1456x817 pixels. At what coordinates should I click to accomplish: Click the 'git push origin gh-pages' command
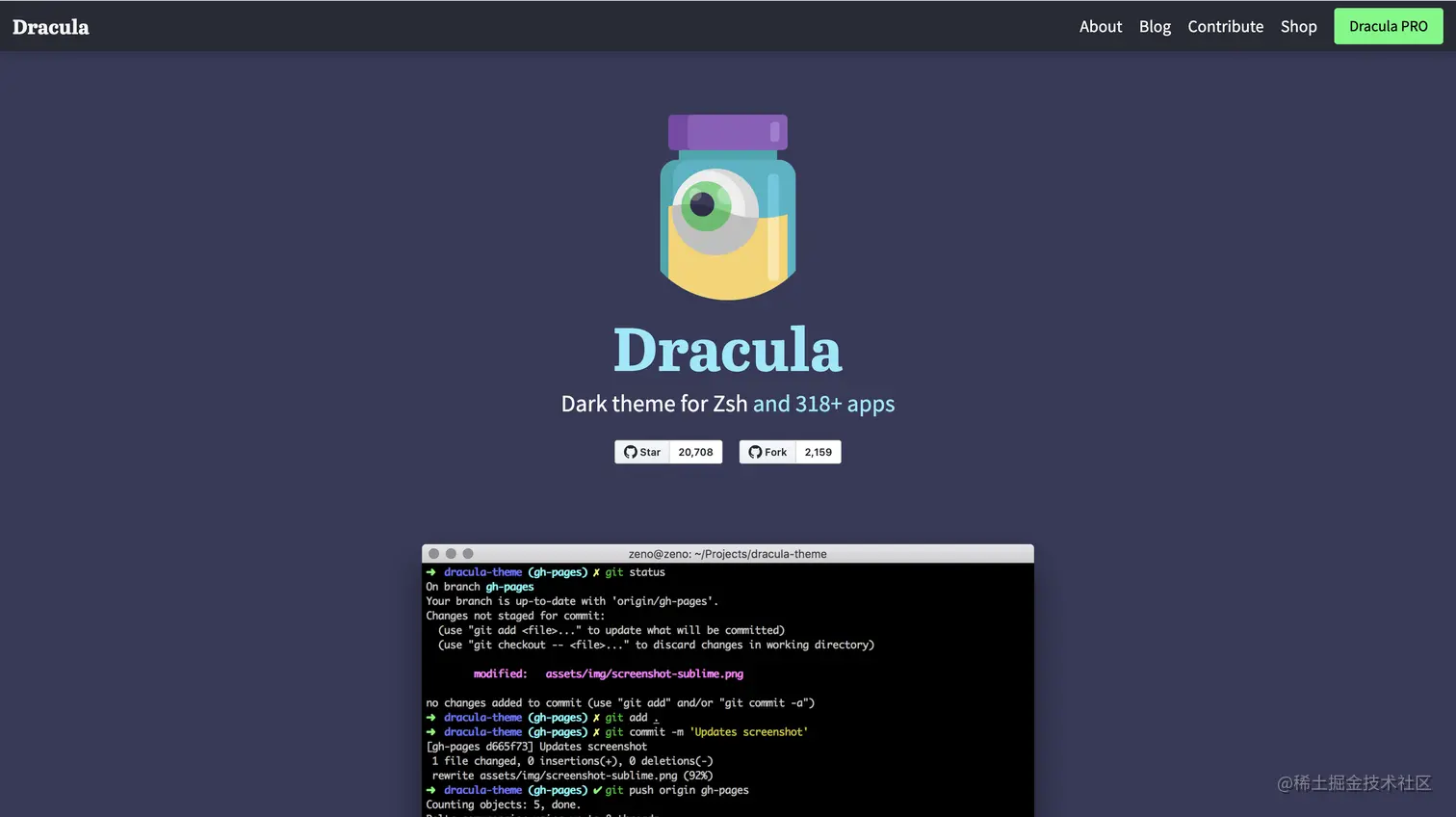(587, 790)
